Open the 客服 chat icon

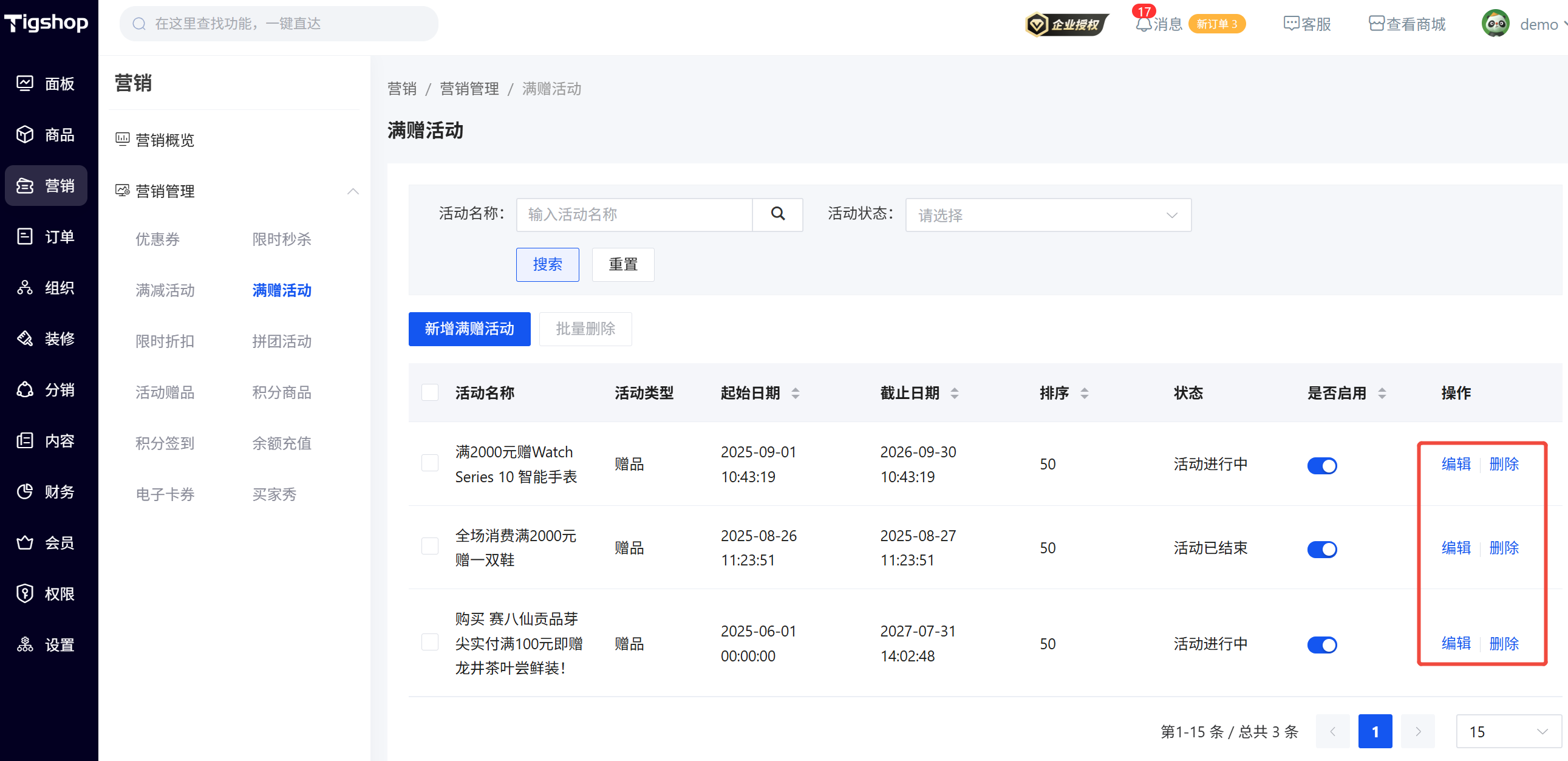click(1290, 24)
